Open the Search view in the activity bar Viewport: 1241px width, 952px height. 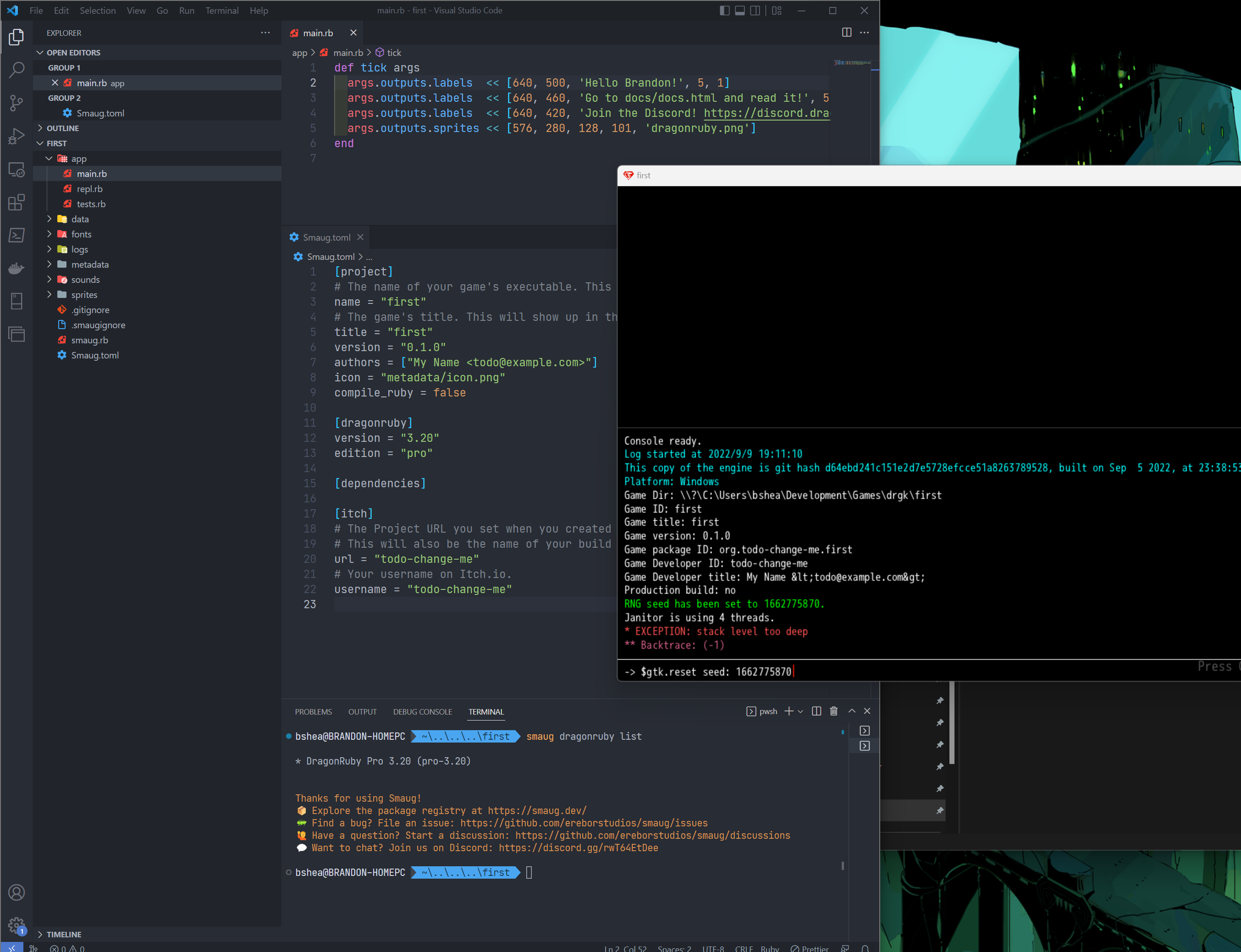[x=17, y=69]
